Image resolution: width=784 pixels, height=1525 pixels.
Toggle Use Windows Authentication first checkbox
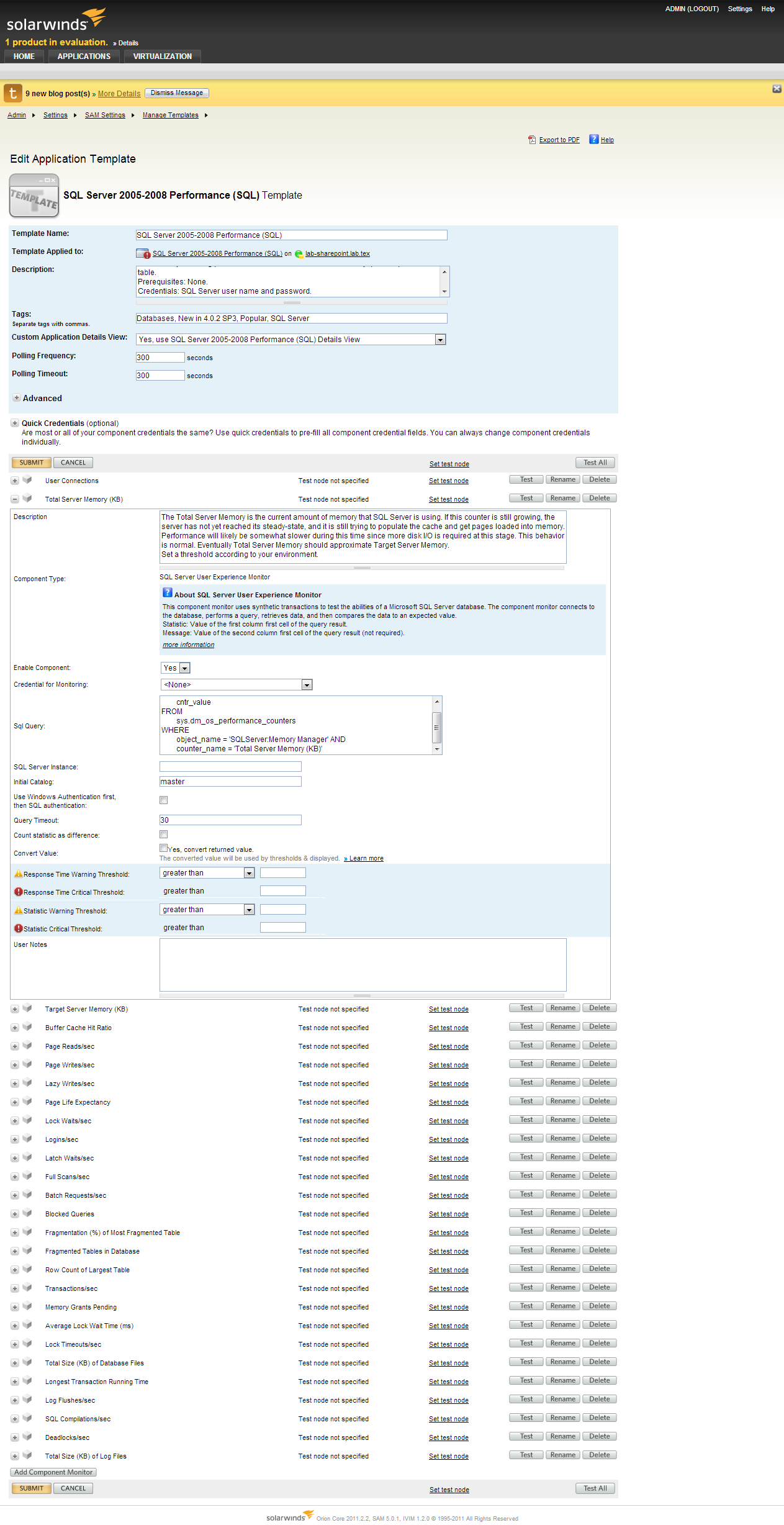(164, 800)
